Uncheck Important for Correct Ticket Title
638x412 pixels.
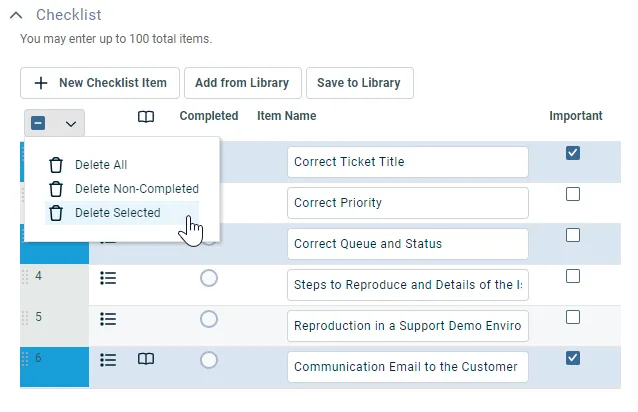coord(573,153)
